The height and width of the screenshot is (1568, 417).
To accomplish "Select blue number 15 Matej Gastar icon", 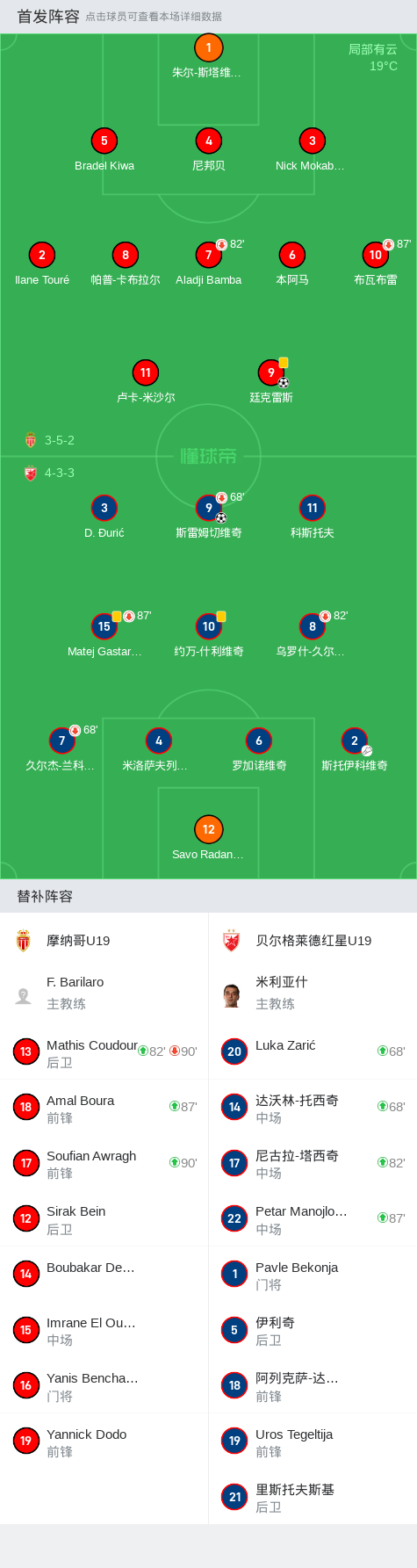I will tap(104, 626).
